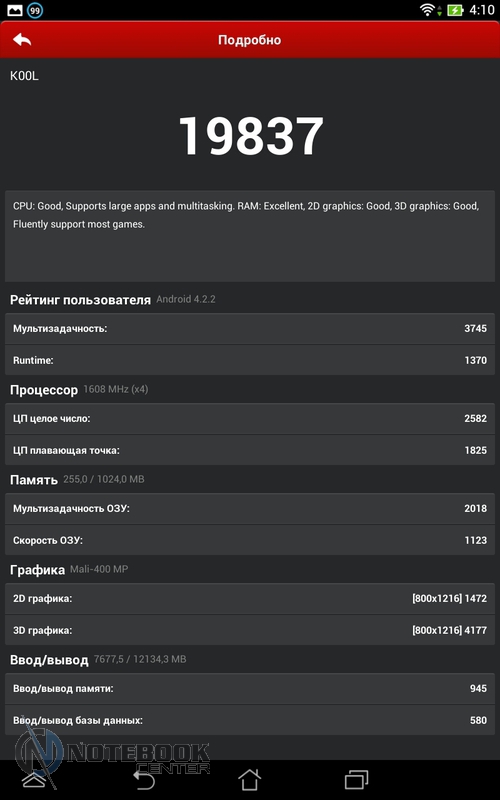Tap the total score 19837

251,136
